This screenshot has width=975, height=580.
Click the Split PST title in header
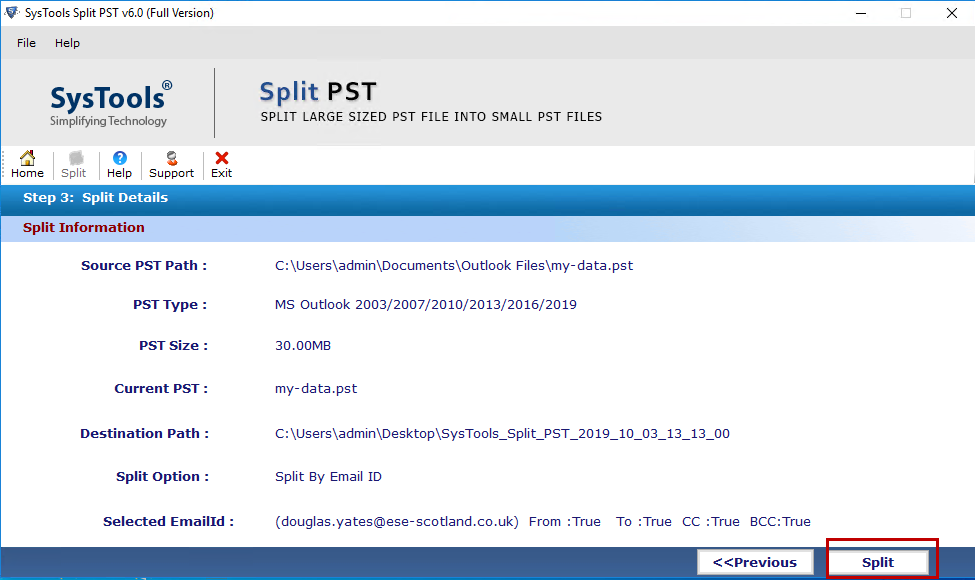(x=318, y=92)
